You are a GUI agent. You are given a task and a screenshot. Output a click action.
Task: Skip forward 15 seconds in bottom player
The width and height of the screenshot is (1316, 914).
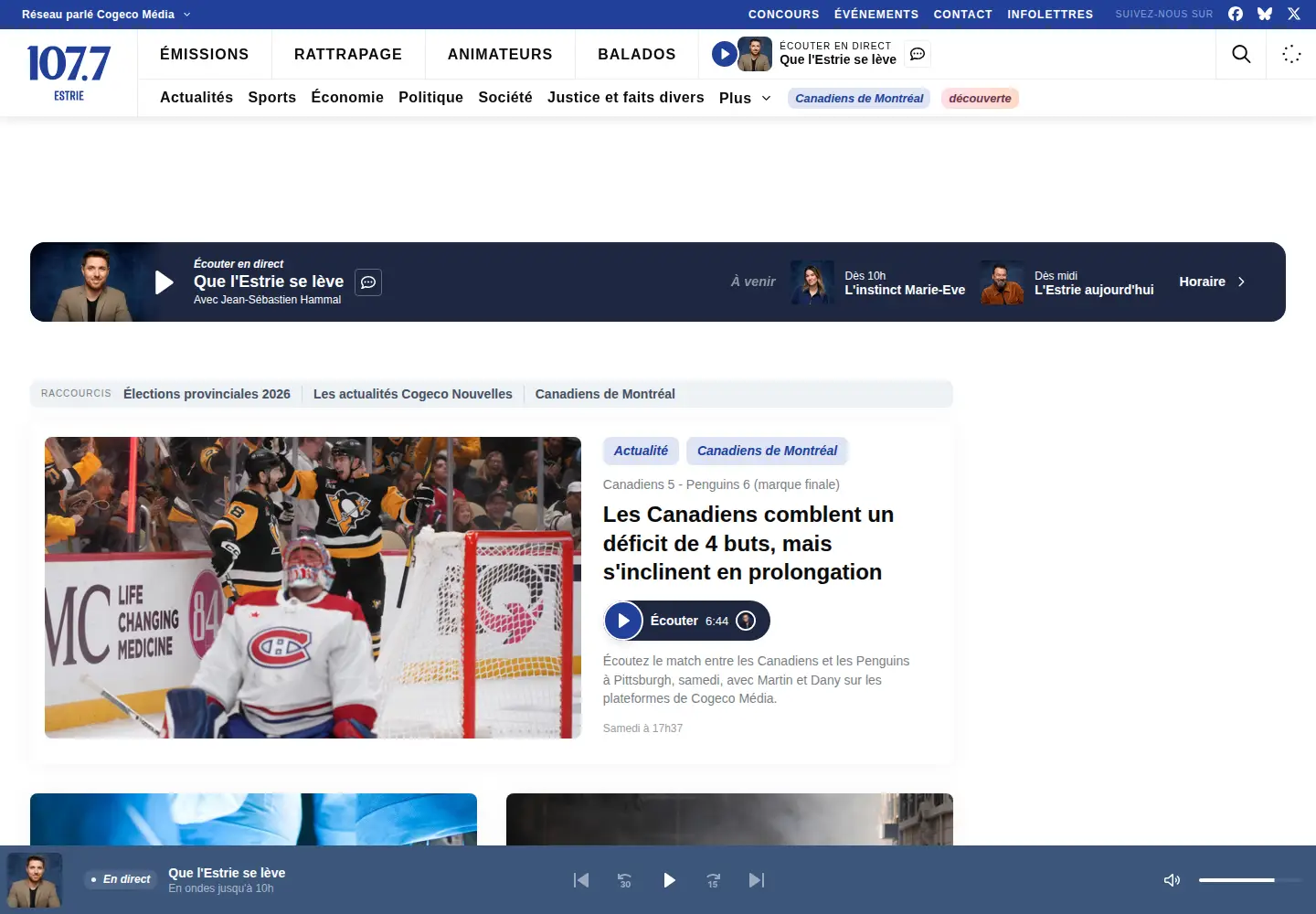713,880
